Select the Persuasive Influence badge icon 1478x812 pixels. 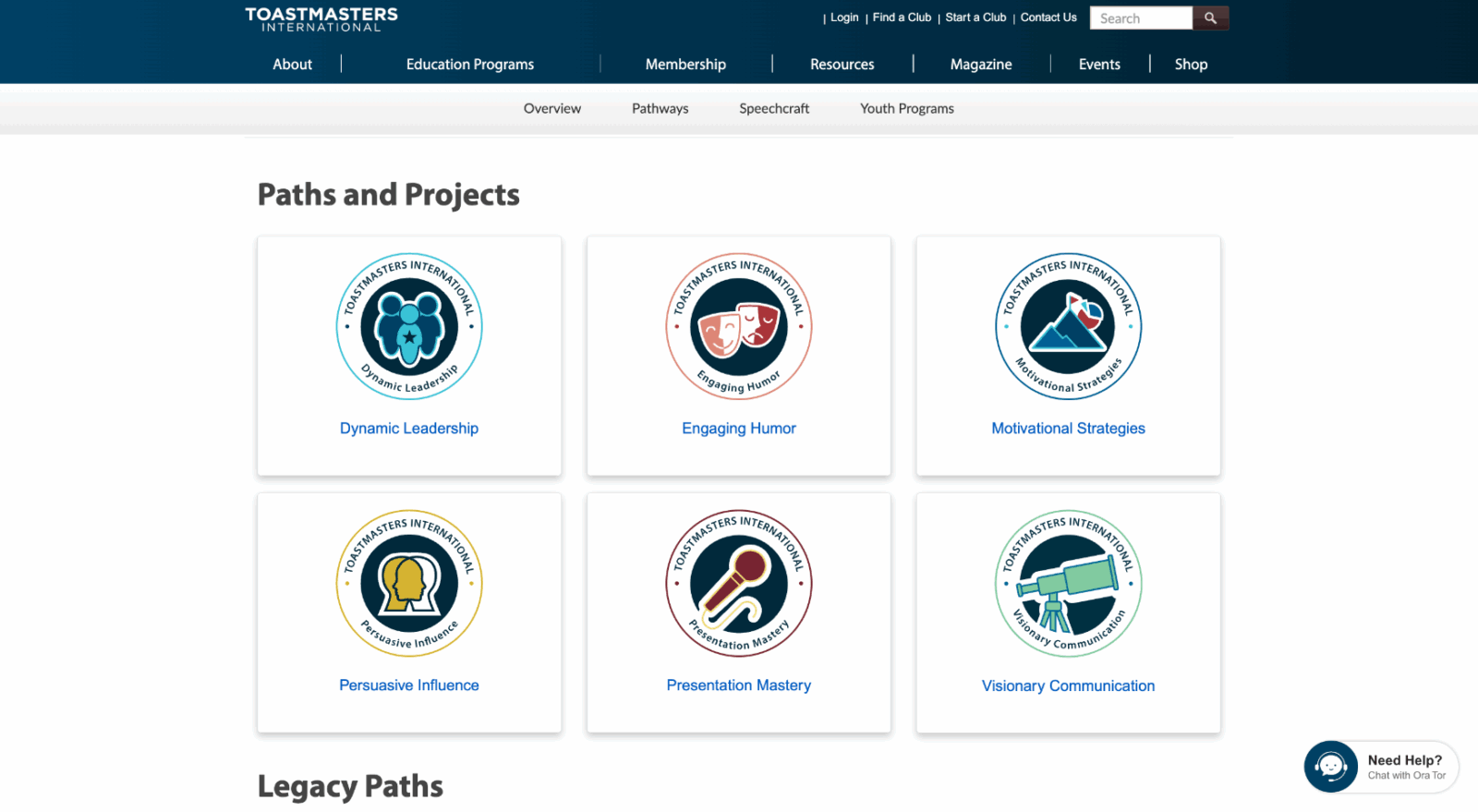coord(409,583)
